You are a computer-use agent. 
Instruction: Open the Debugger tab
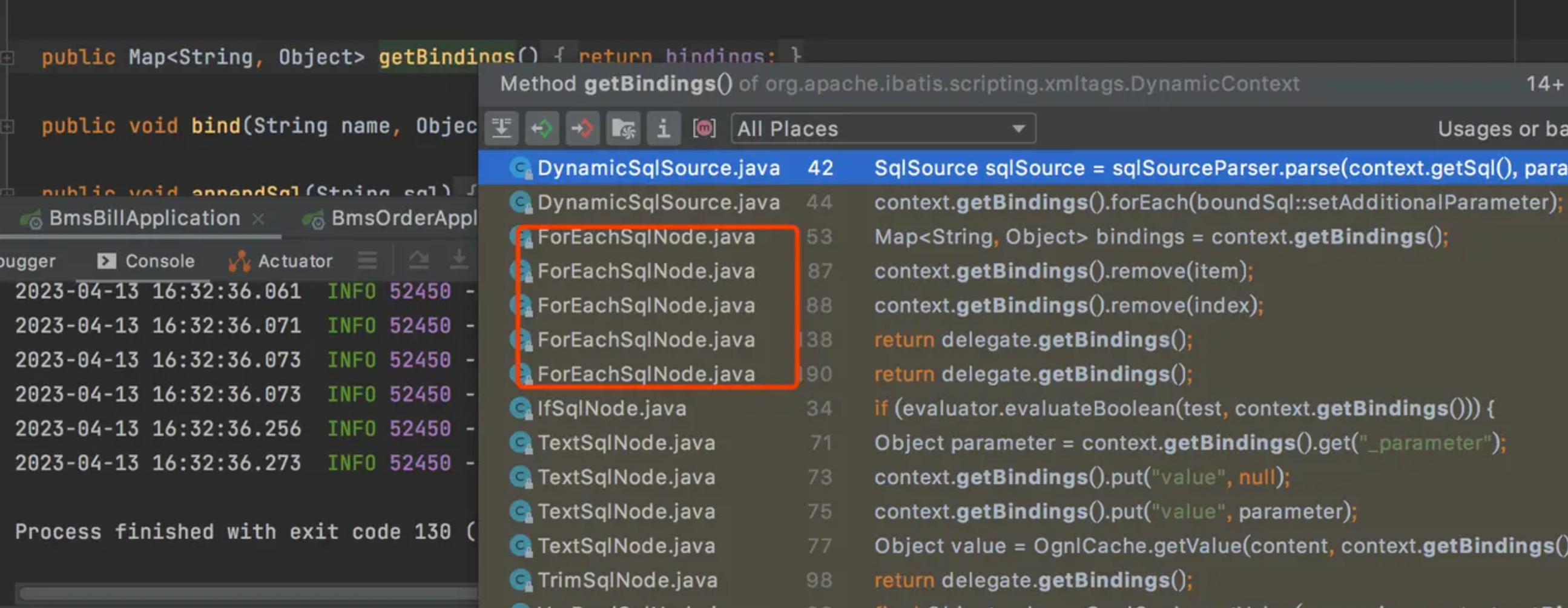[x=27, y=261]
